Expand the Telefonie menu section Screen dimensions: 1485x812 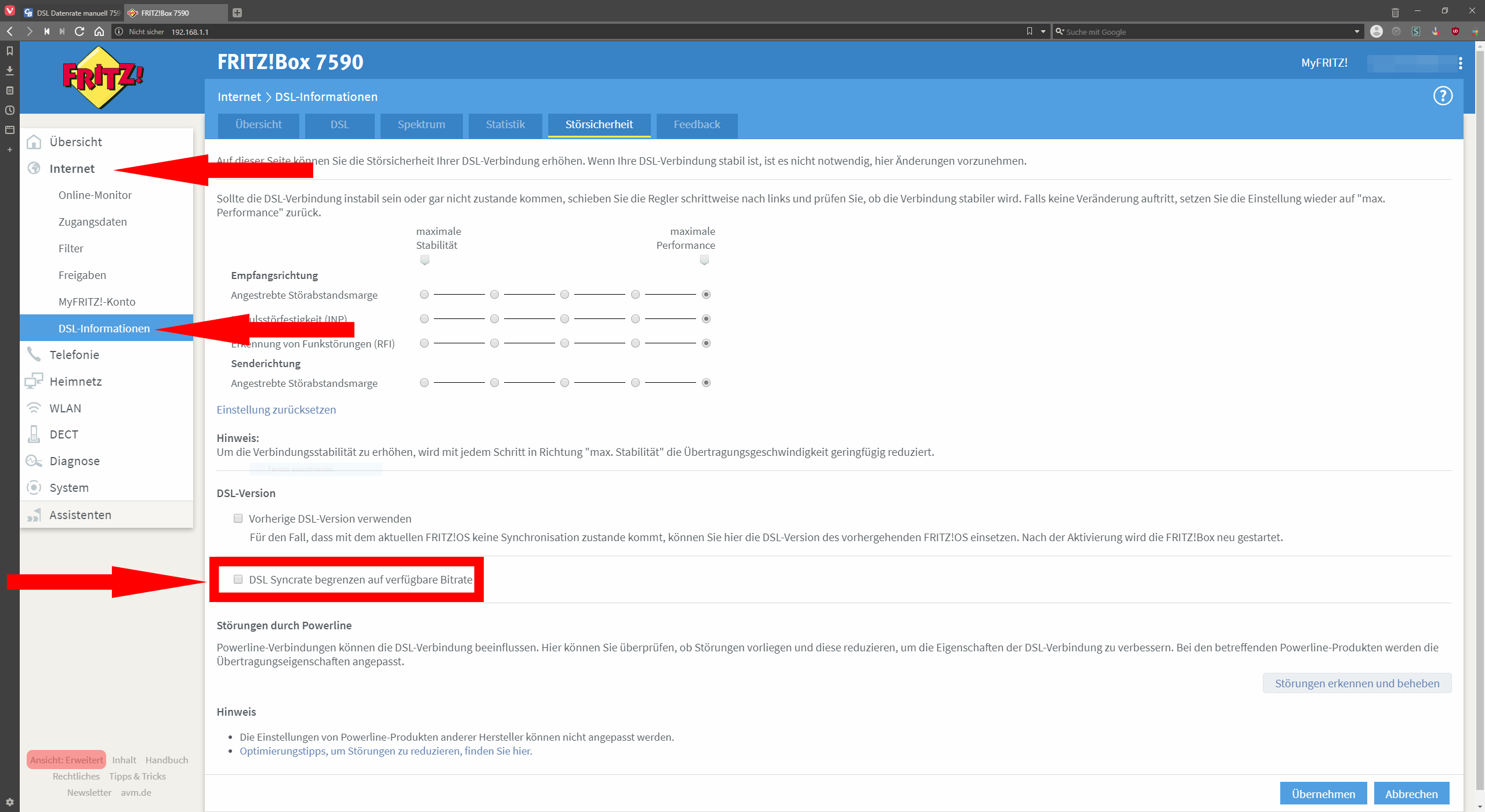click(x=74, y=355)
